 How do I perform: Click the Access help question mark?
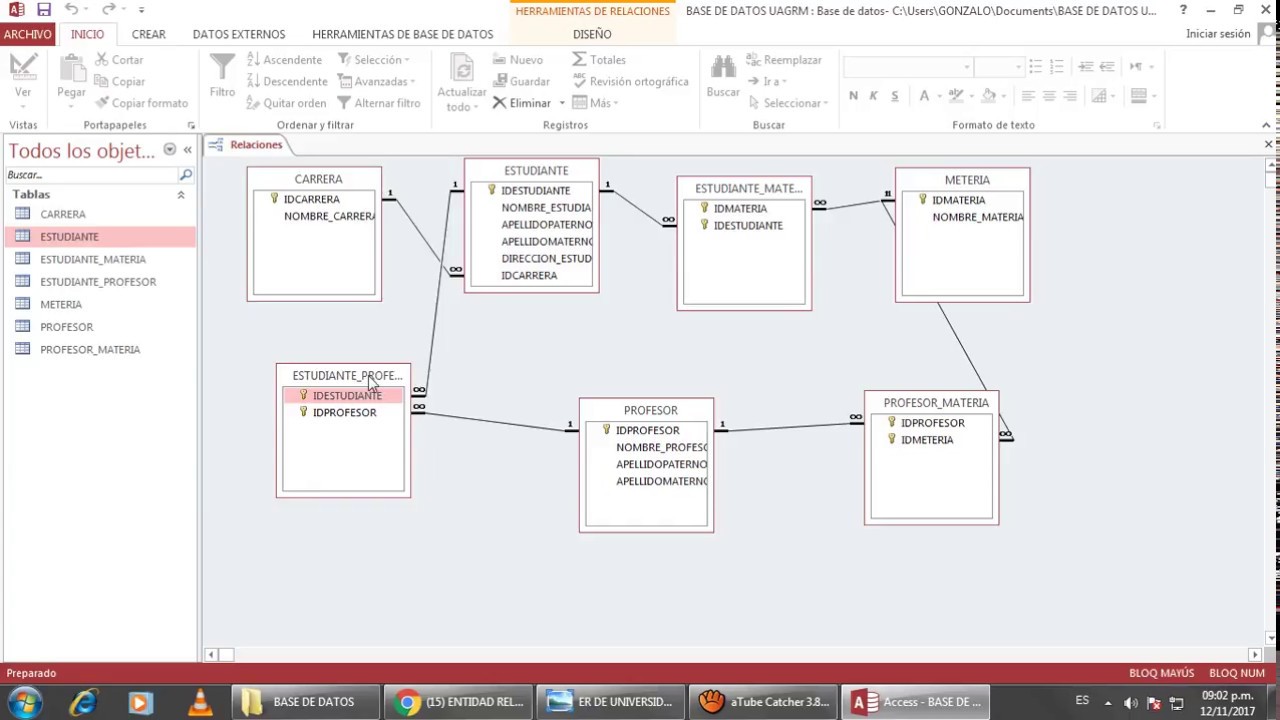(x=1184, y=10)
